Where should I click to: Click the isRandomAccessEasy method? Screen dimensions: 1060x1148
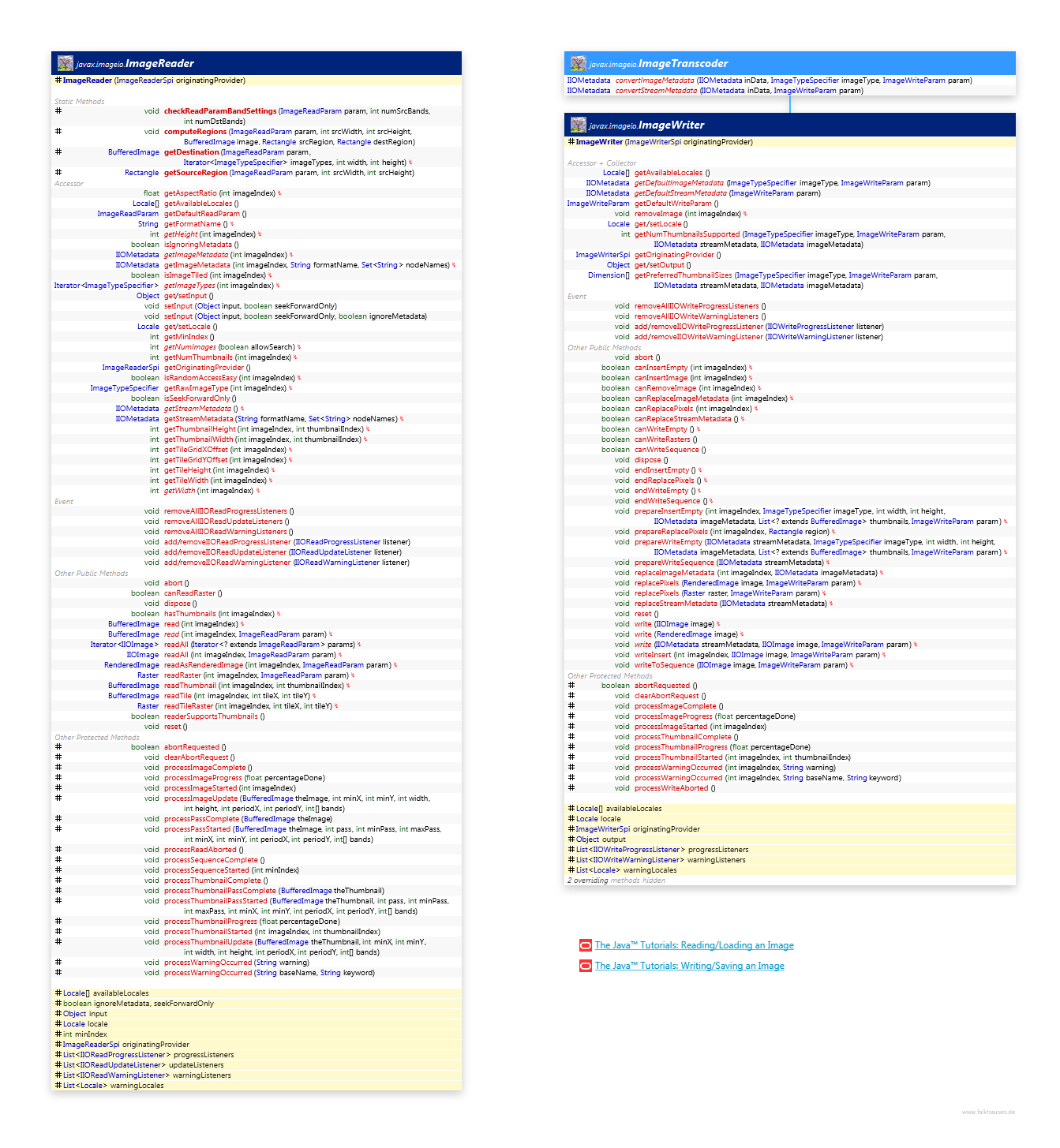(x=200, y=378)
